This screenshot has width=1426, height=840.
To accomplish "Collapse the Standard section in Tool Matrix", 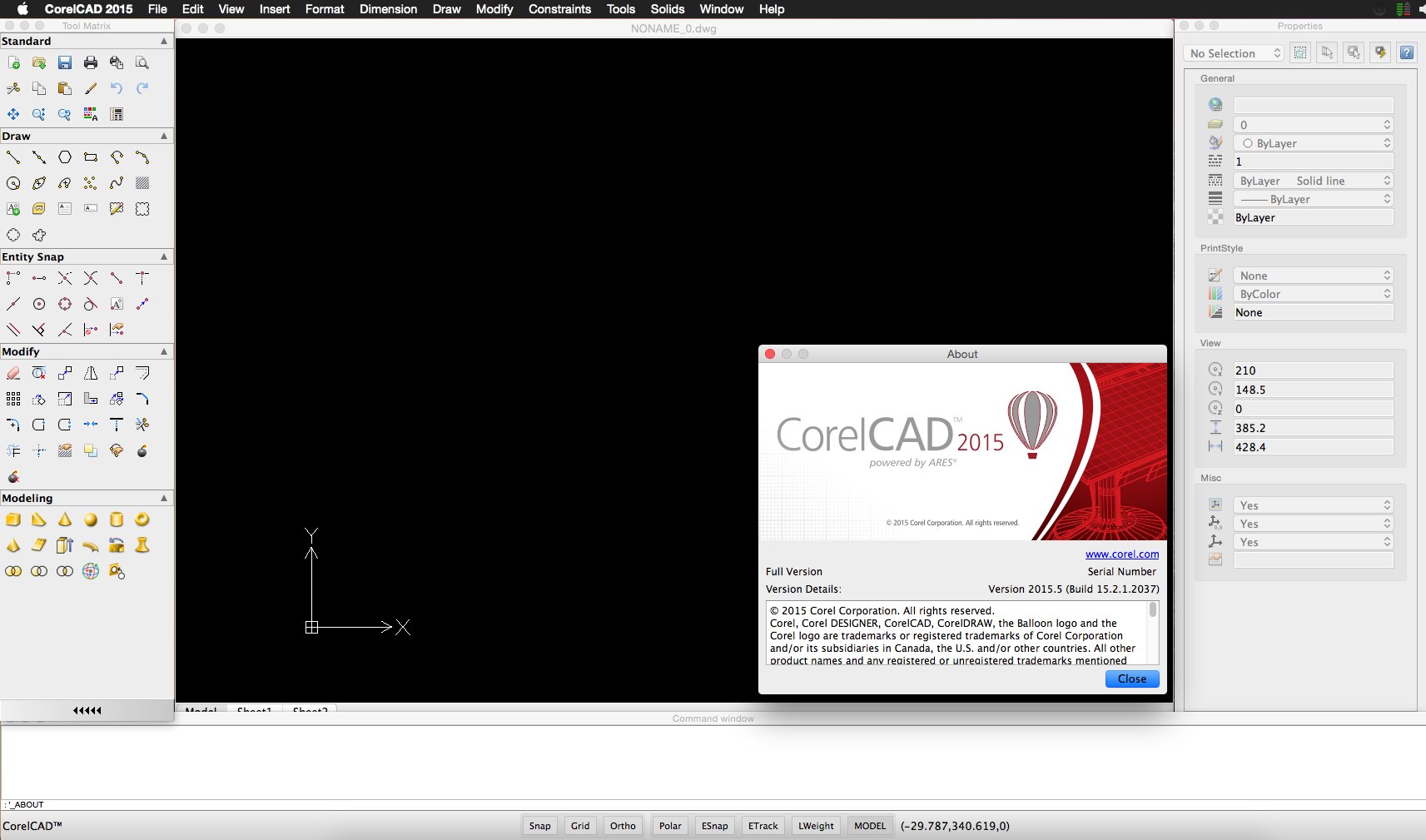I will pyautogui.click(x=164, y=41).
